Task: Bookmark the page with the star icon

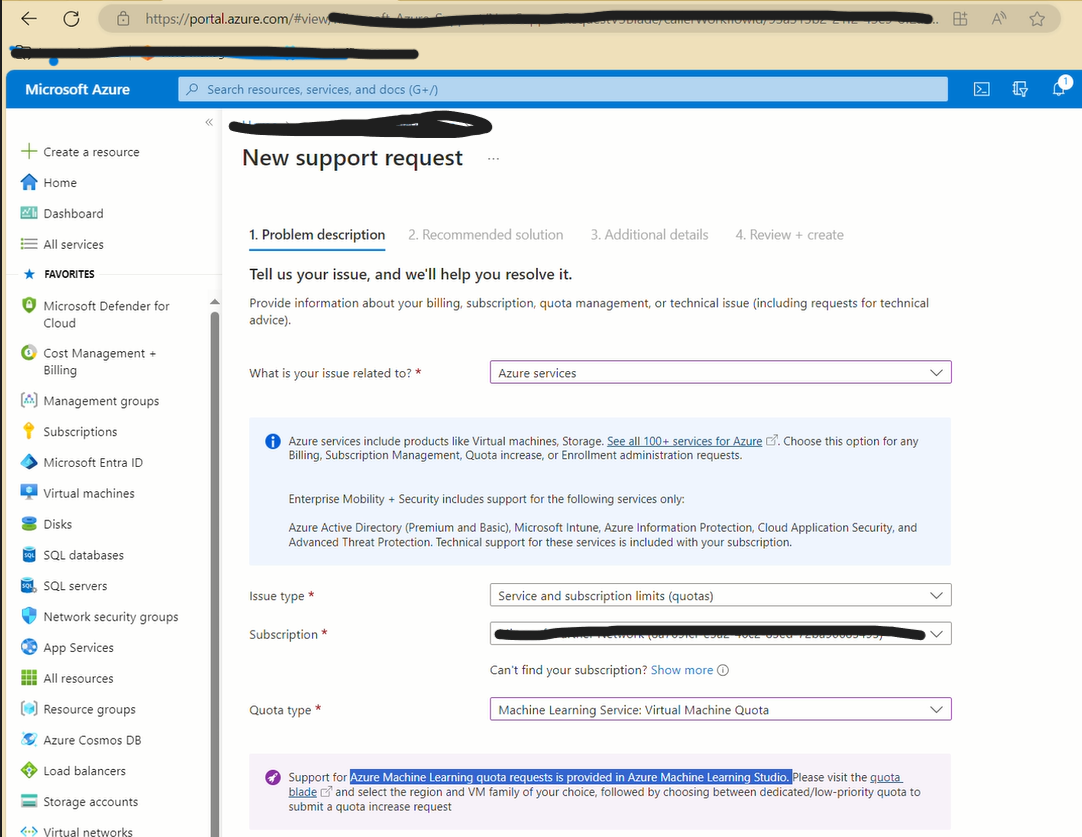Action: point(1036,19)
